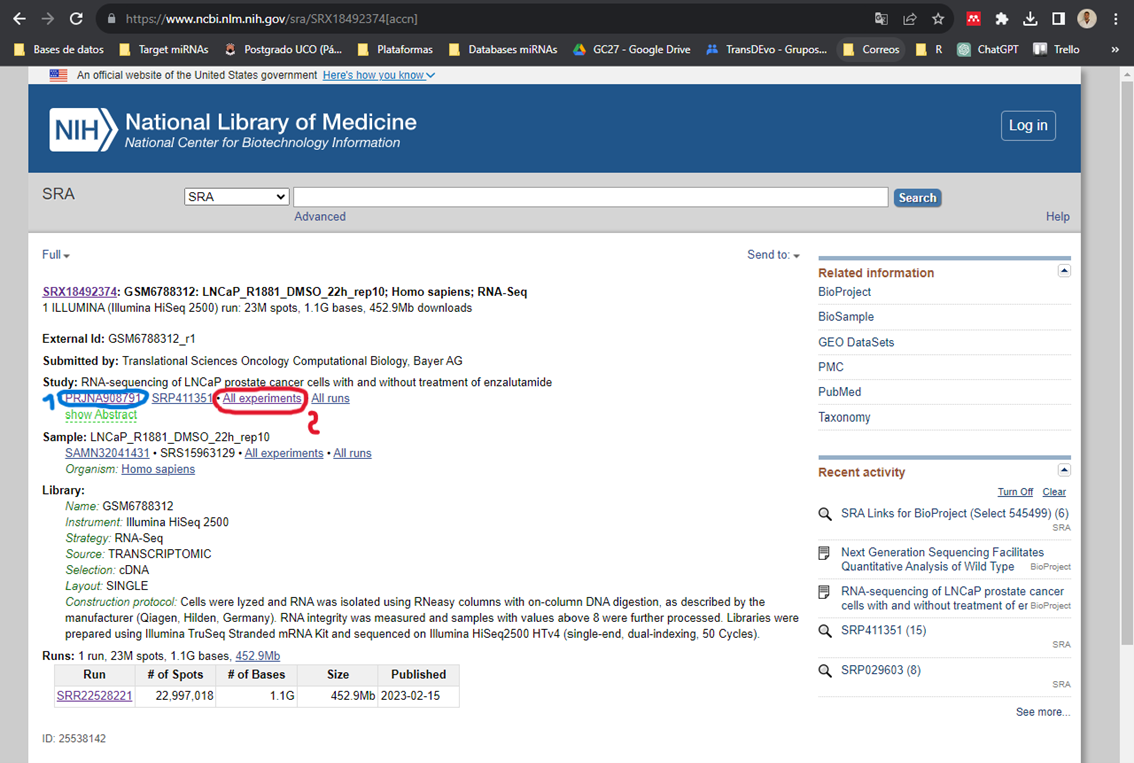
Task: Collapse the Related information panel
Action: click(1064, 271)
